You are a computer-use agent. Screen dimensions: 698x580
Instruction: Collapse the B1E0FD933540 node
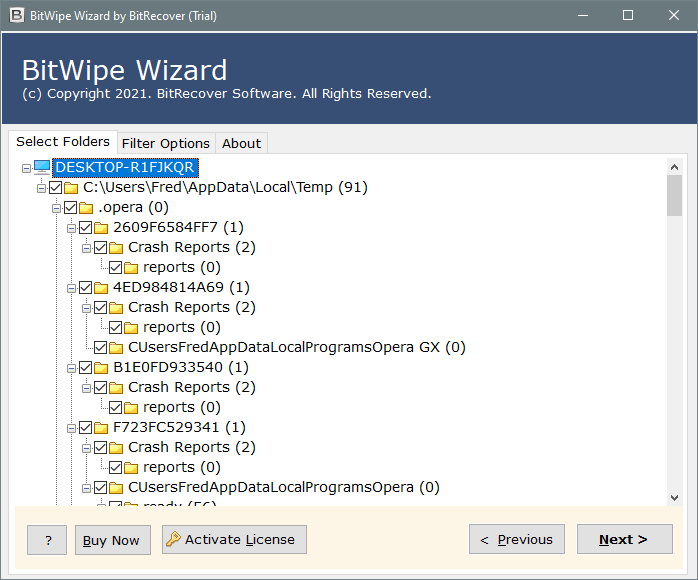(71, 369)
